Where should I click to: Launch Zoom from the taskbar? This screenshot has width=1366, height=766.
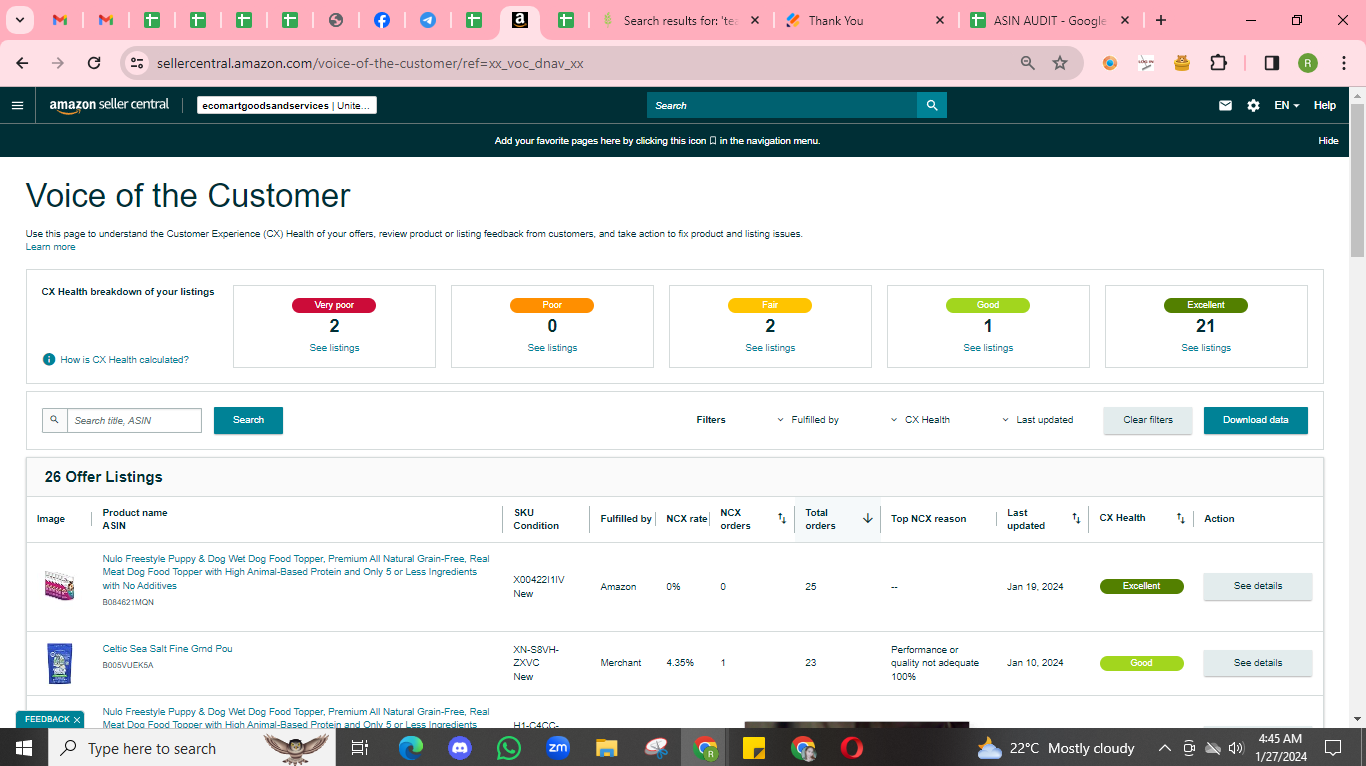coord(558,748)
